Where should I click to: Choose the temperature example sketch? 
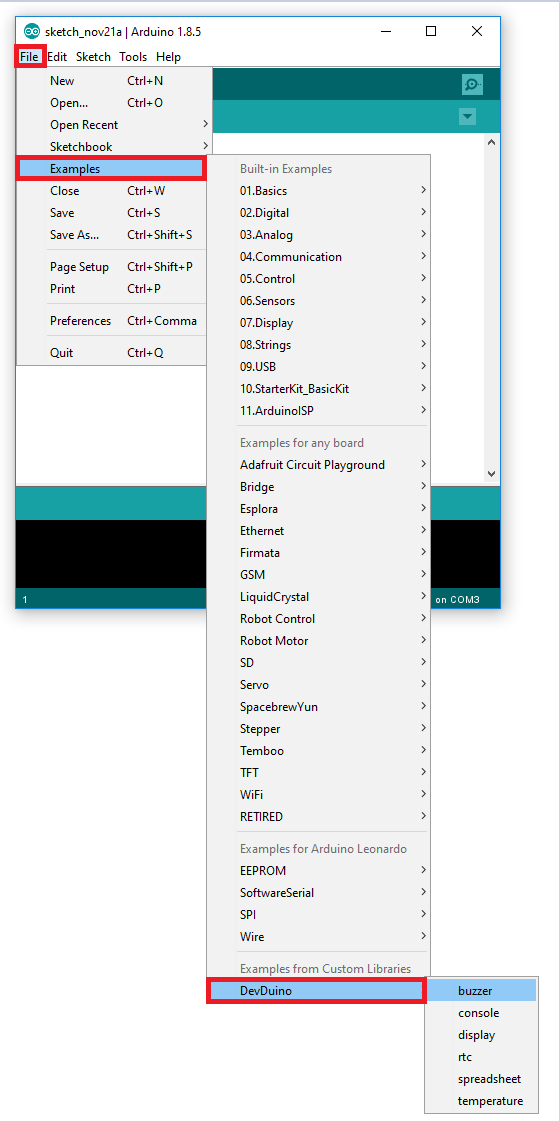481,1101
